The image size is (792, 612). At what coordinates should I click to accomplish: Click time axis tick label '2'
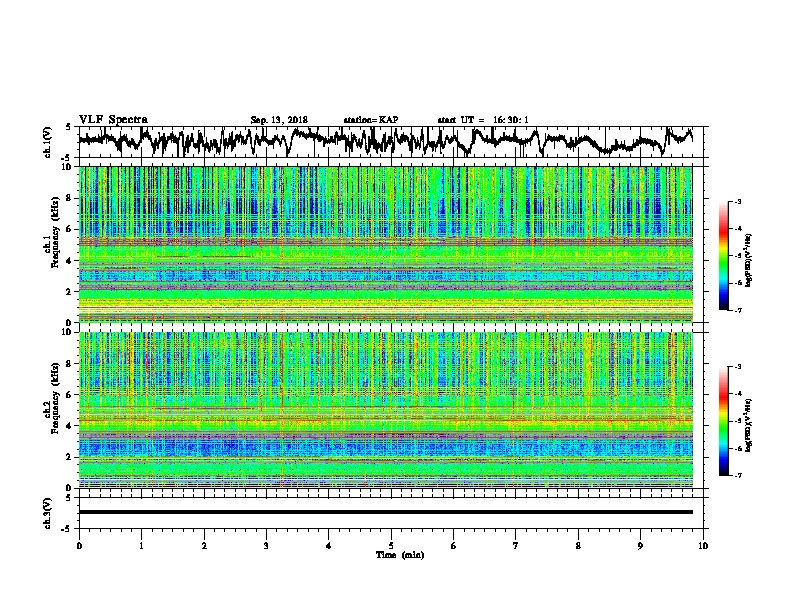click(x=204, y=546)
